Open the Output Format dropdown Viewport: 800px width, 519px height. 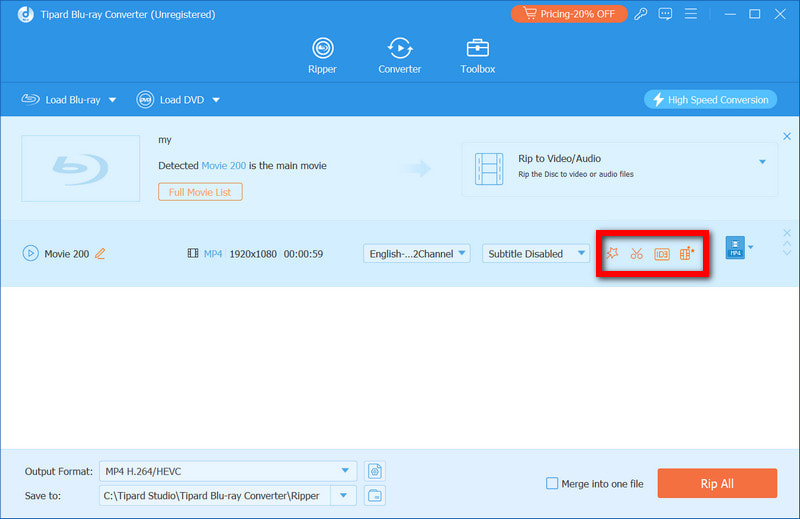[x=228, y=471]
